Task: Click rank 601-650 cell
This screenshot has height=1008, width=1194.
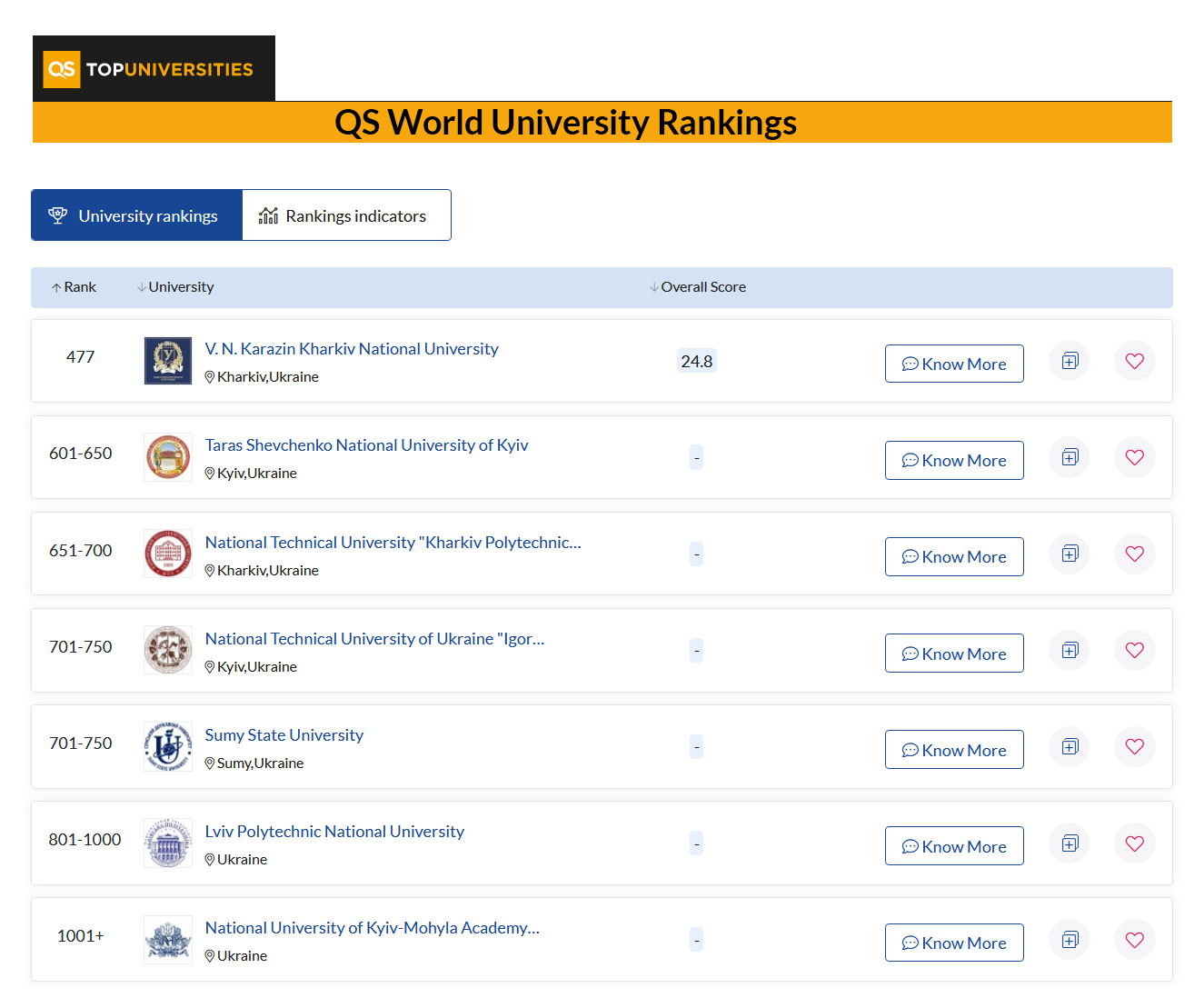Action: (81, 454)
